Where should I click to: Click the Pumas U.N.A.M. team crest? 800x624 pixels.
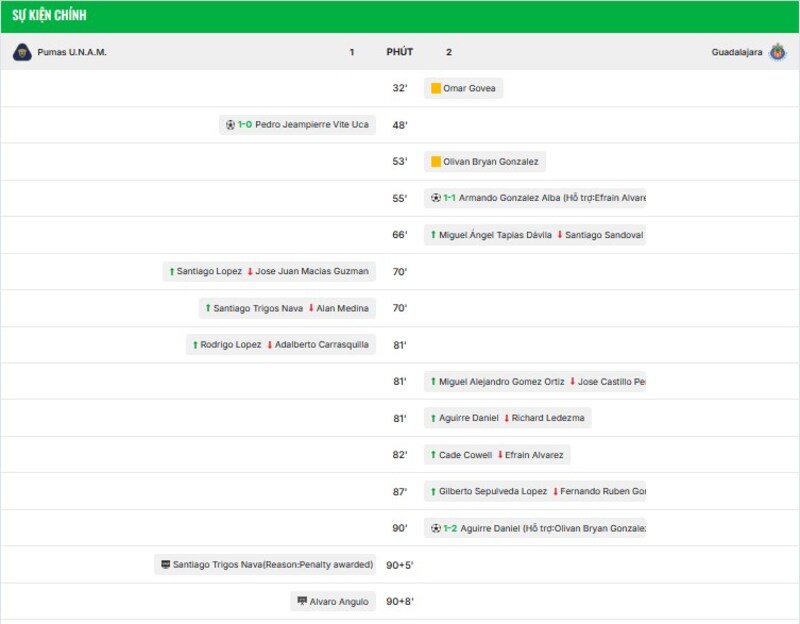point(22,52)
